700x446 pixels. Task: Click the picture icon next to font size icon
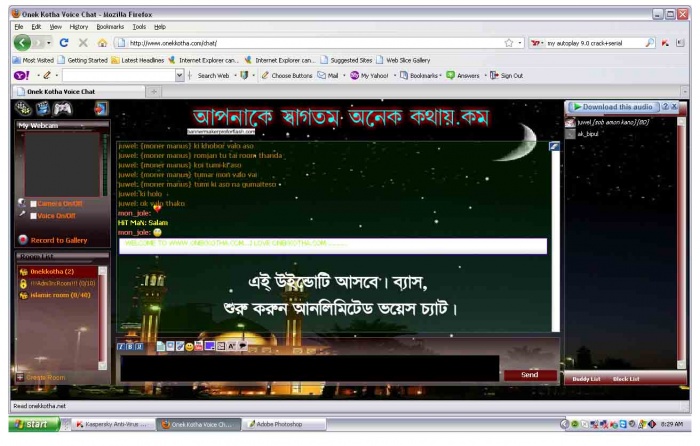tap(221, 346)
